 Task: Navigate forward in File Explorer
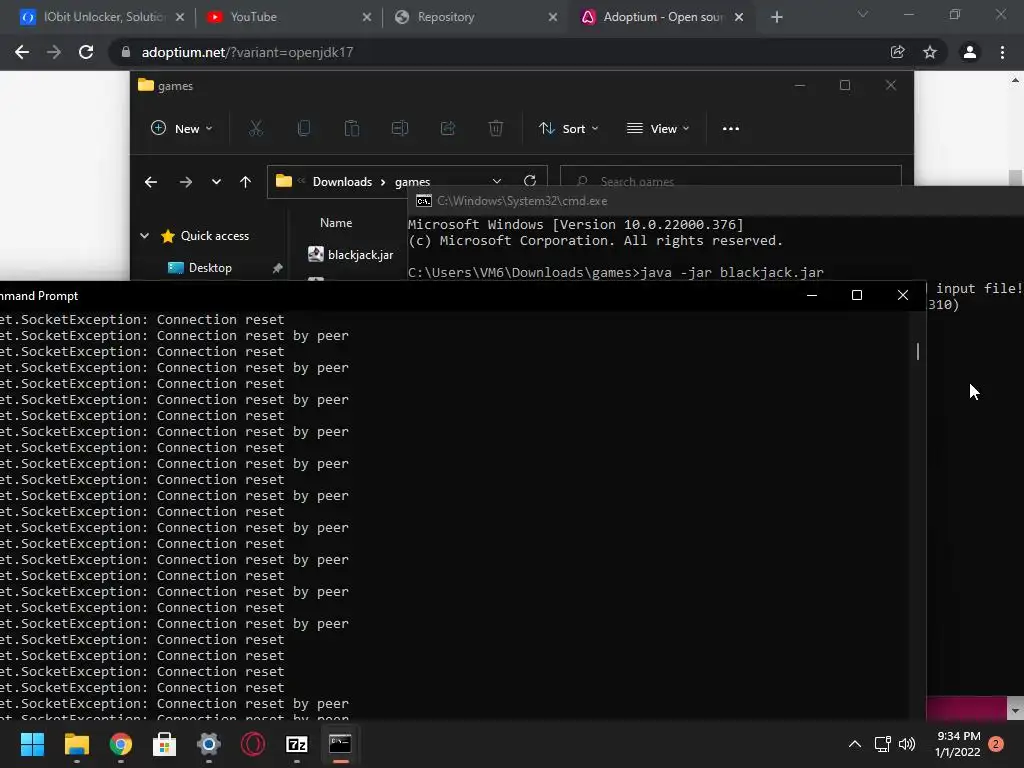coord(185,182)
